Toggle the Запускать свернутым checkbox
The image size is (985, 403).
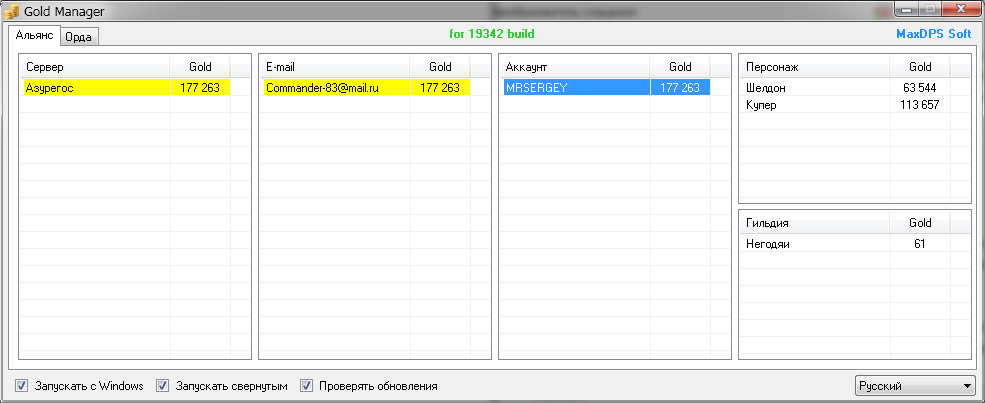click(x=163, y=386)
